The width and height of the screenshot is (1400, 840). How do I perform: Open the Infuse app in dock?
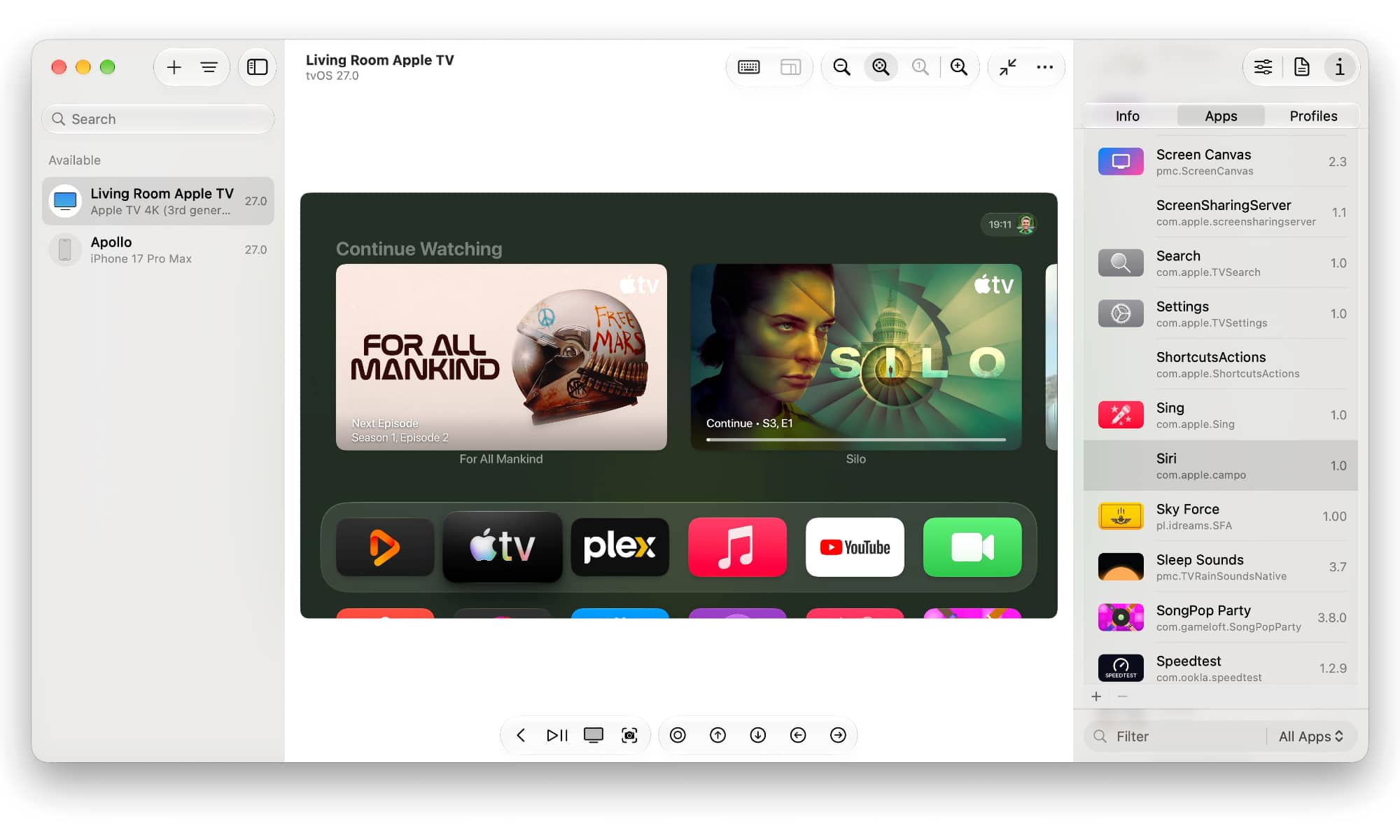(x=385, y=547)
